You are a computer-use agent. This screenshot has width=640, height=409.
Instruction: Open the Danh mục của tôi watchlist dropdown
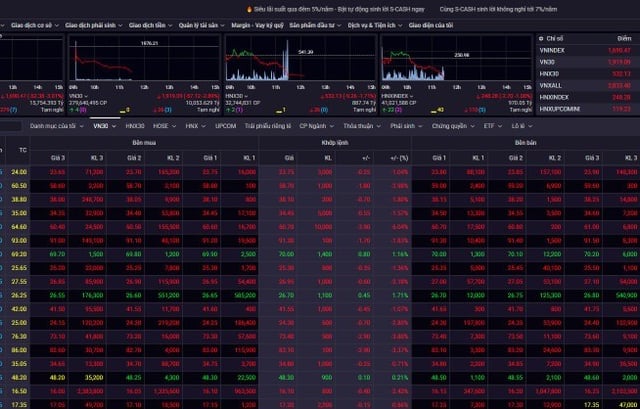[55, 127]
